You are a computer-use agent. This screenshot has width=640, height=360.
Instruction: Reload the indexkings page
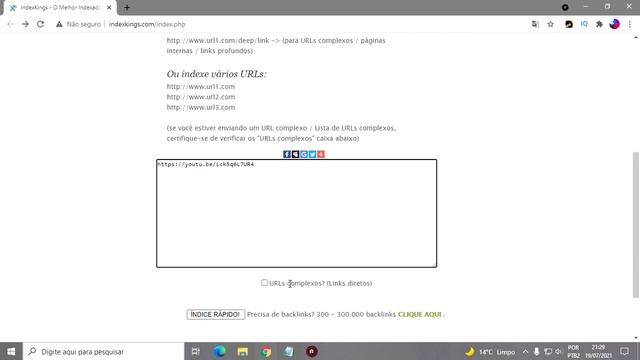(40, 24)
